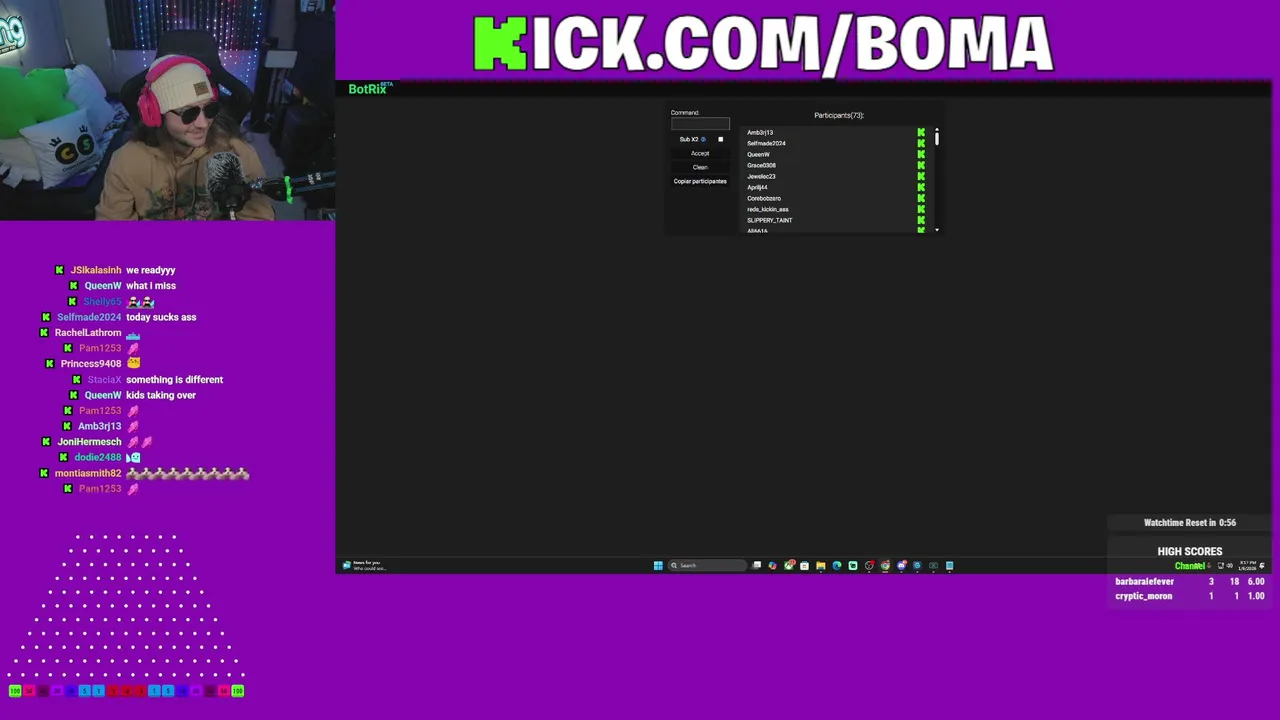Viewport: 1280px width, 720px height.
Task: Select participant QueenW in list
Action: 758,154
